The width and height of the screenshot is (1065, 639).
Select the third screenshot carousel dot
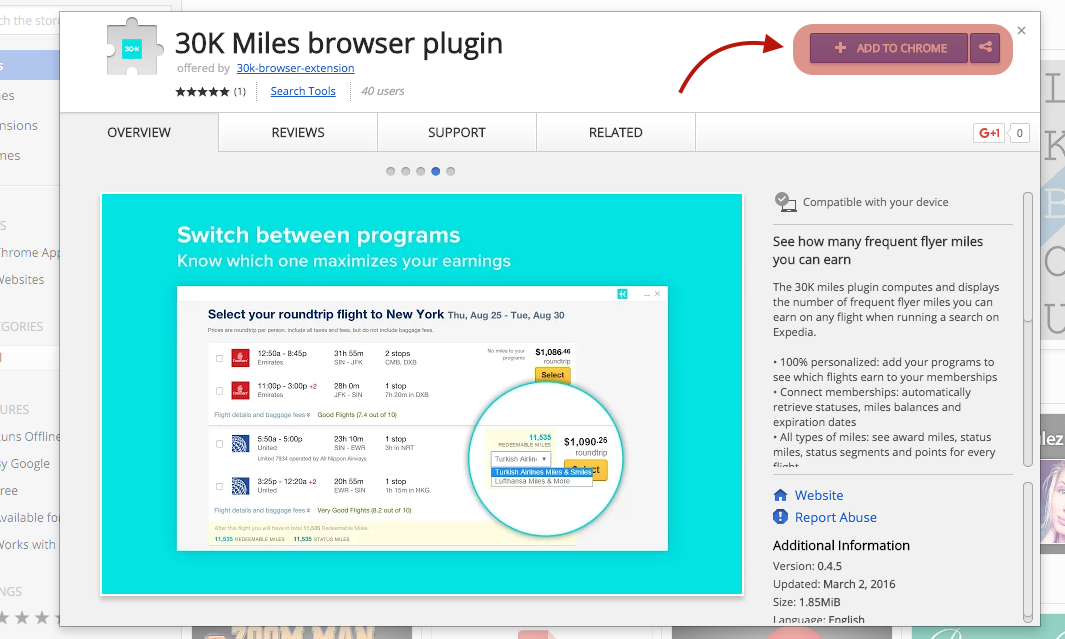[x=420, y=171]
